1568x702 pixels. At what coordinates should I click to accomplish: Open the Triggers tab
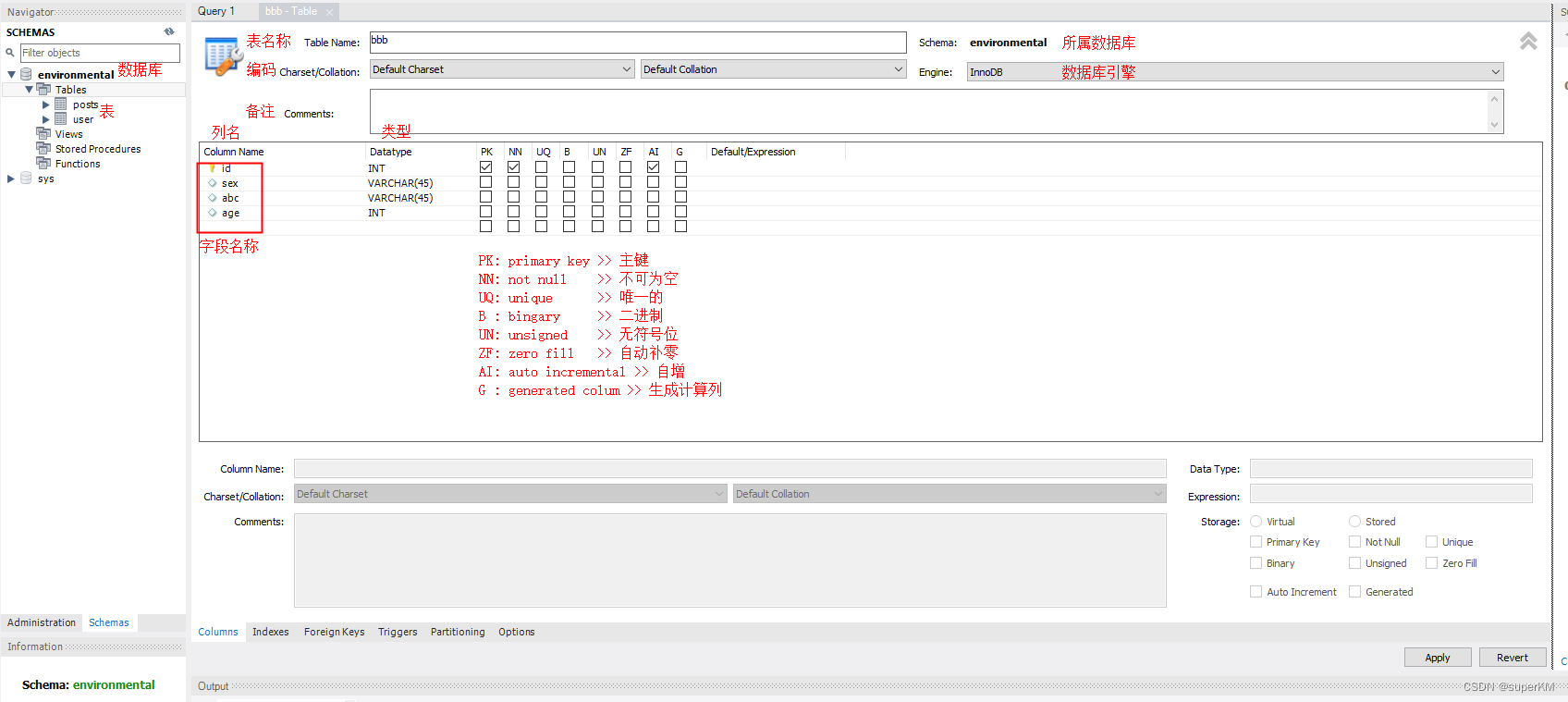(x=398, y=632)
